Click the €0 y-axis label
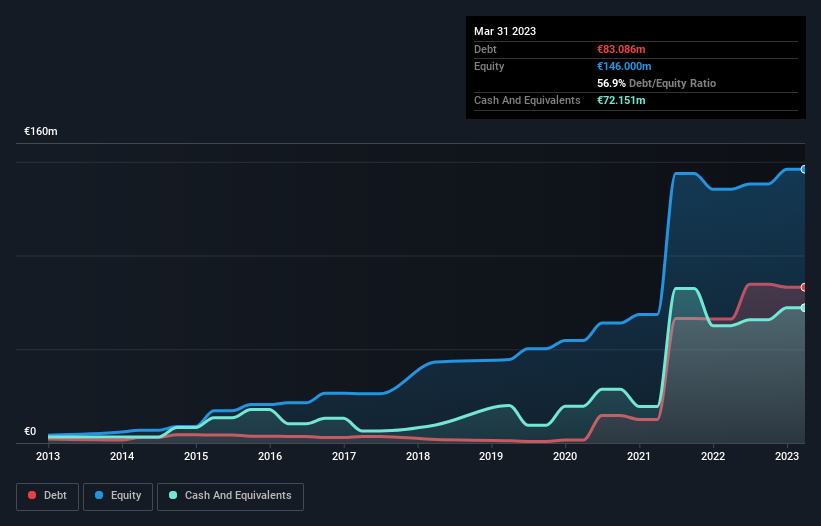Image resolution: width=821 pixels, height=526 pixels. coord(30,432)
